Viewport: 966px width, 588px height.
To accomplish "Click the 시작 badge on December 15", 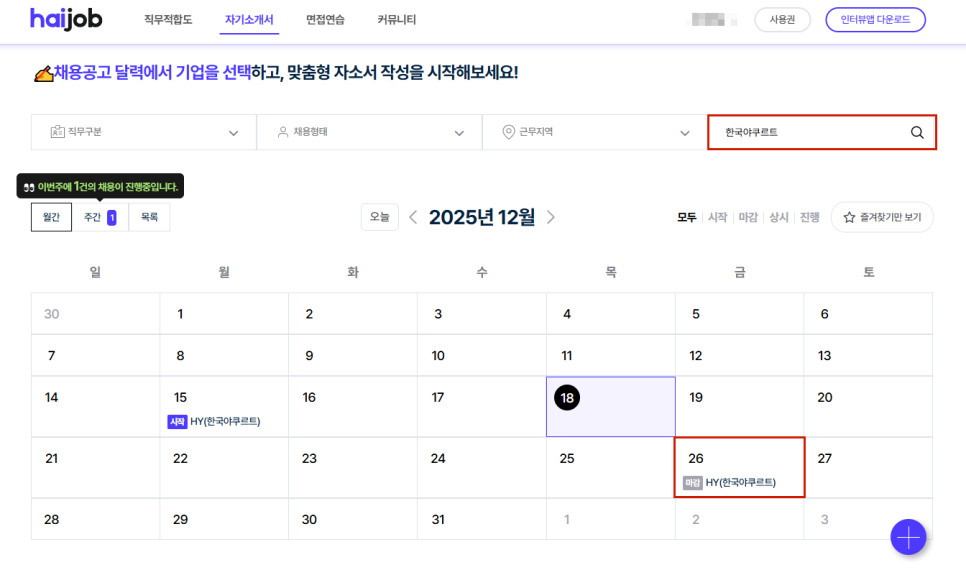I will point(177,422).
